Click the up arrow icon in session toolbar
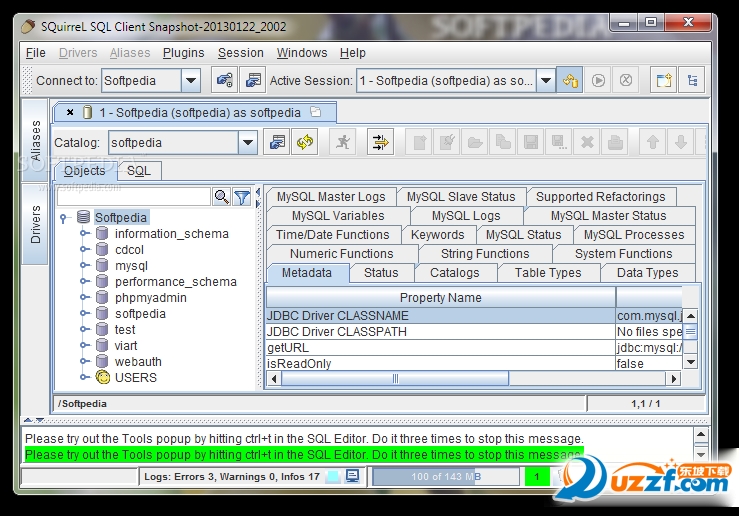 pos(653,142)
